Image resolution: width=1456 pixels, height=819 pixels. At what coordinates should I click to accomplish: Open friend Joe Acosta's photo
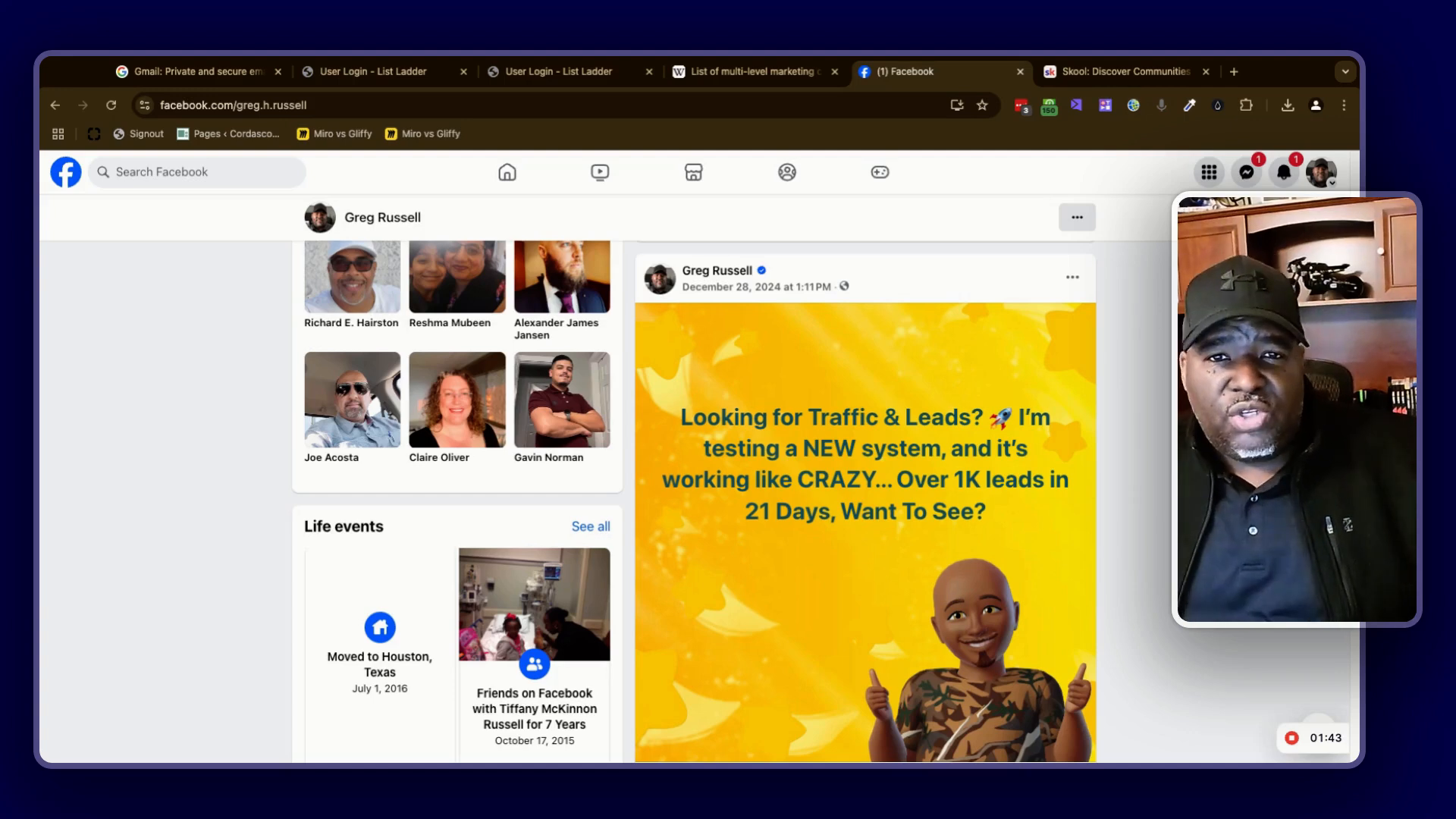coord(353,400)
